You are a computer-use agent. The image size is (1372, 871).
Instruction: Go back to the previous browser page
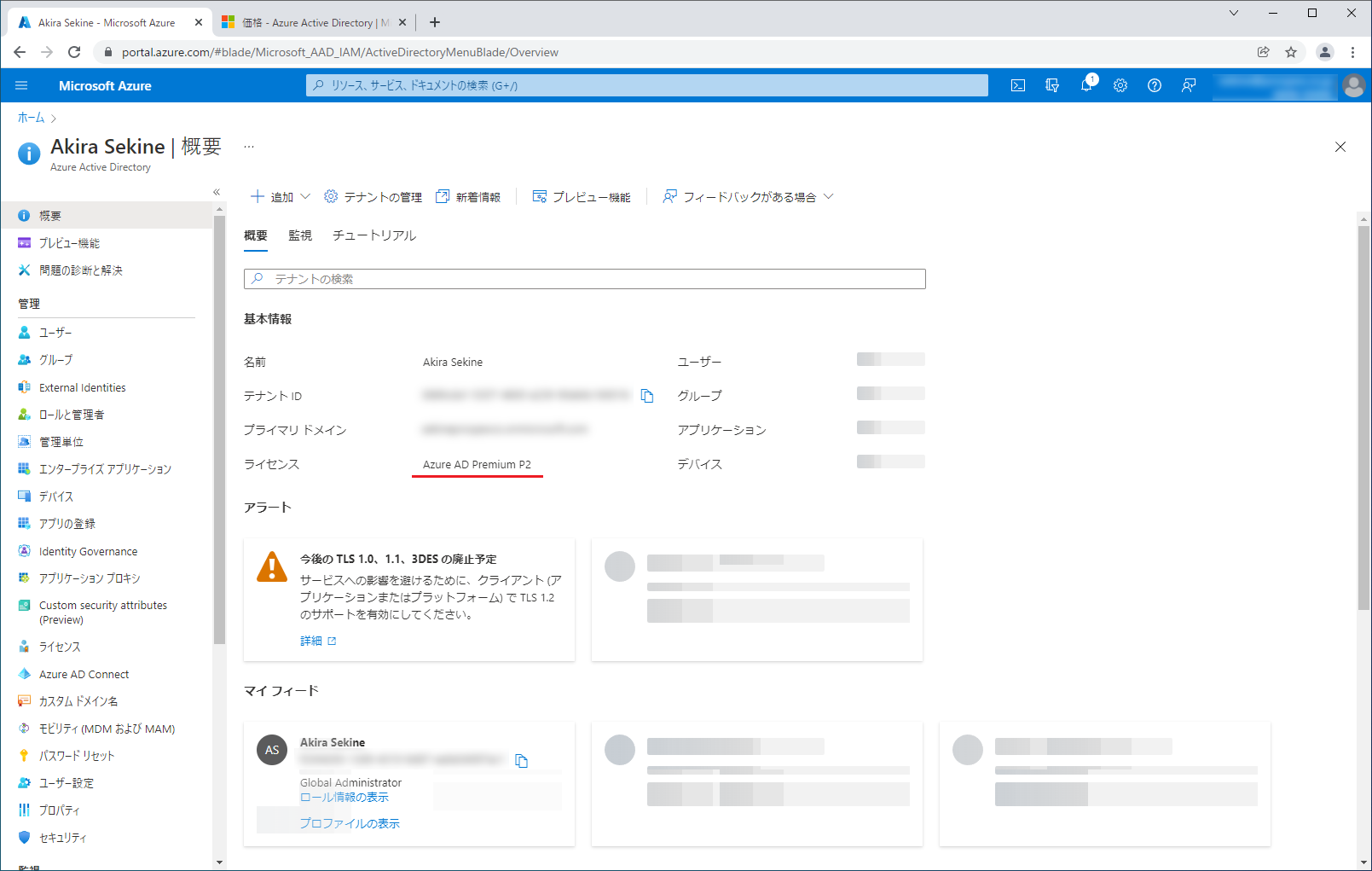[20, 52]
